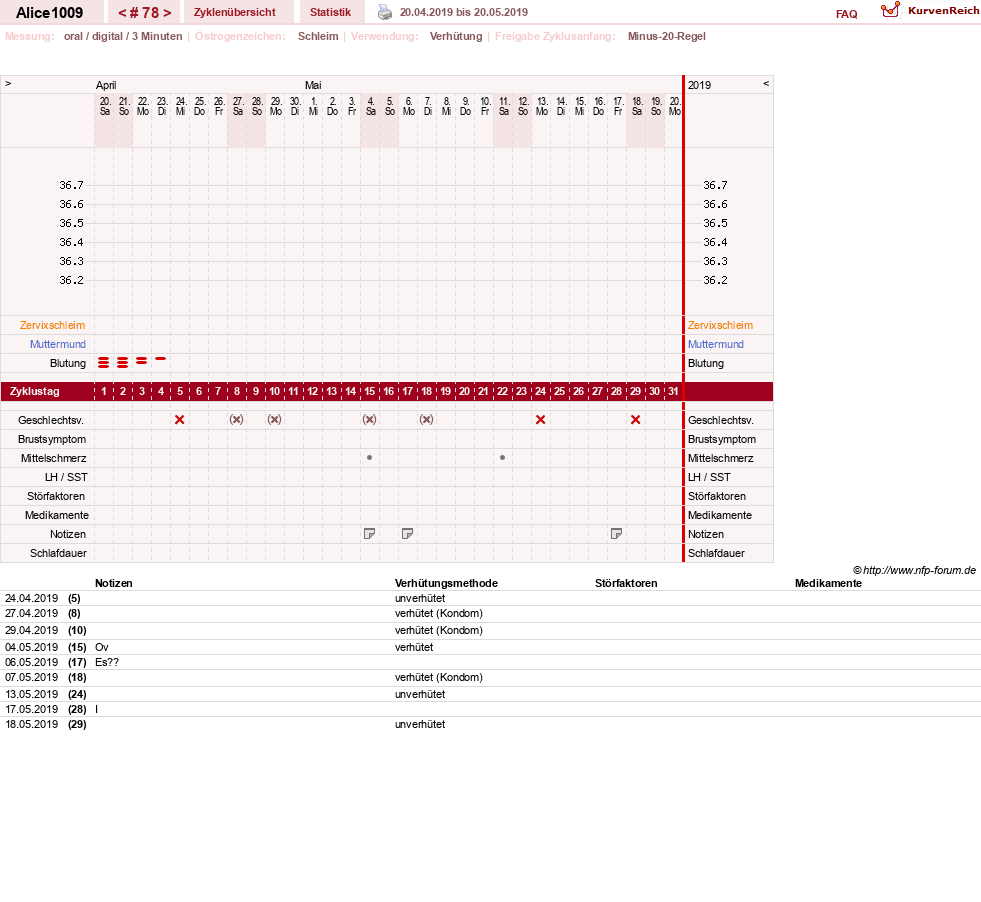Go to the previous cycle with the < arrow
The height and width of the screenshot is (902, 981).
[123, 13]
